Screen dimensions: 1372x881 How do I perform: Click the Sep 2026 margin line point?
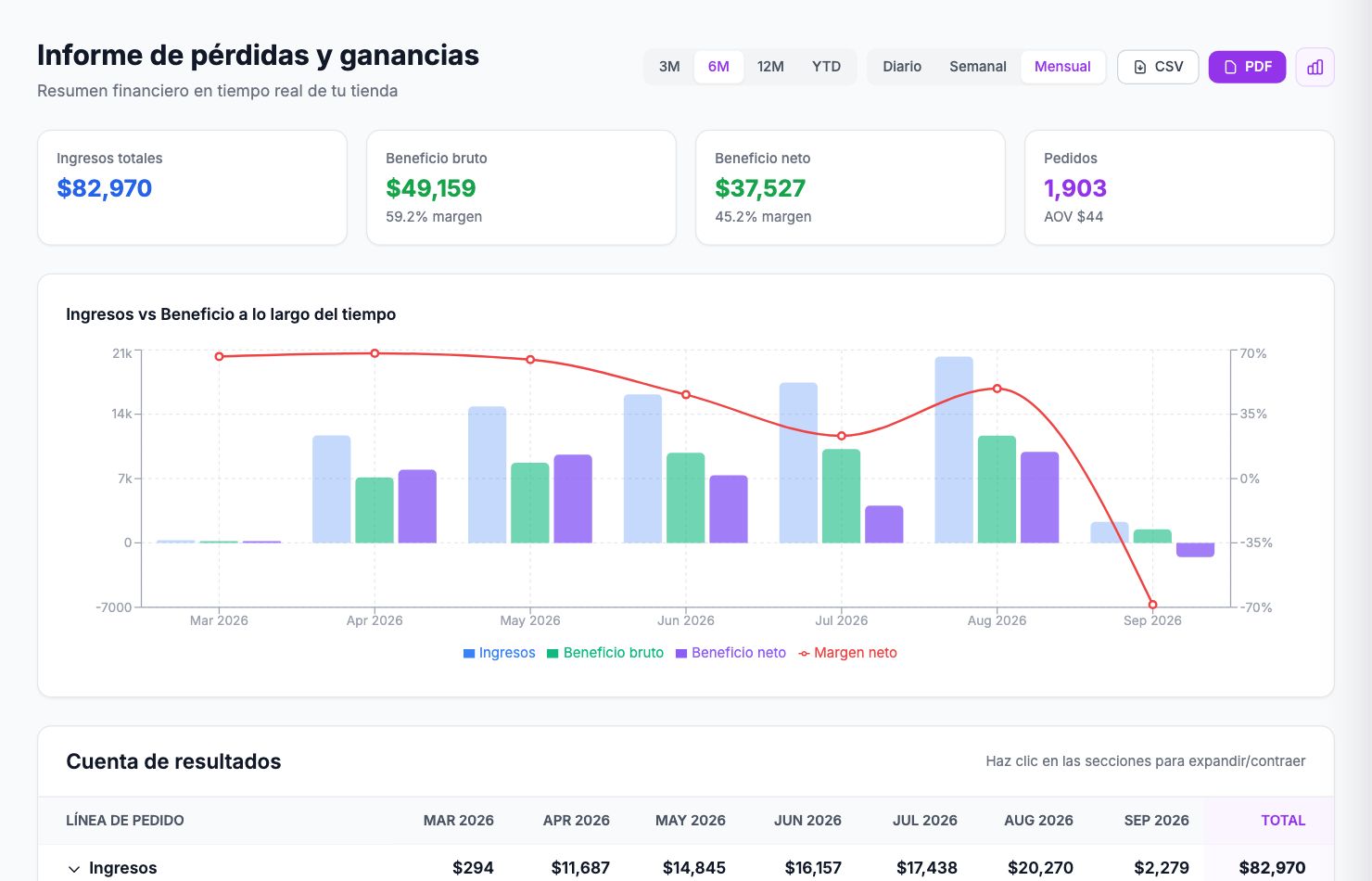1152,605
